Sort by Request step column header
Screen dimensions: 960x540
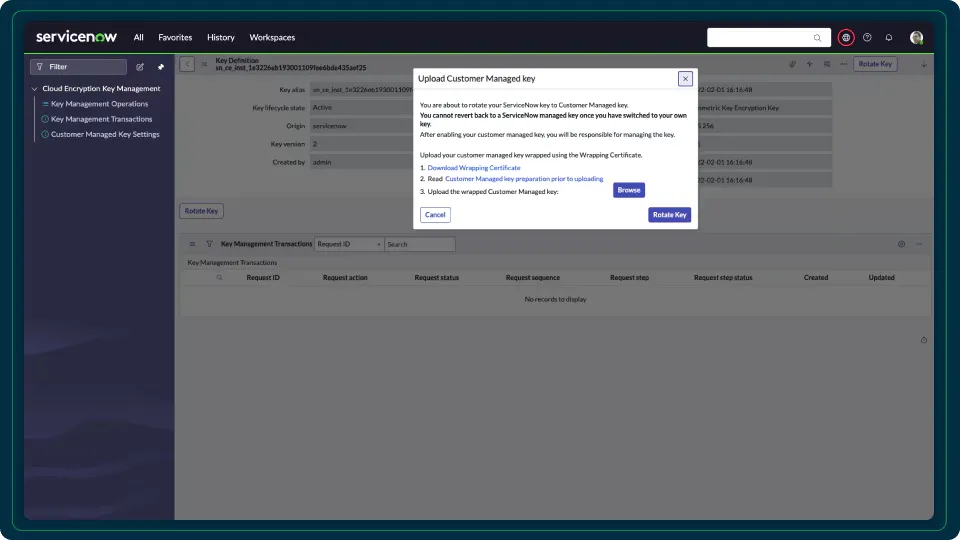pyautogui.click(x=629, y=277)
